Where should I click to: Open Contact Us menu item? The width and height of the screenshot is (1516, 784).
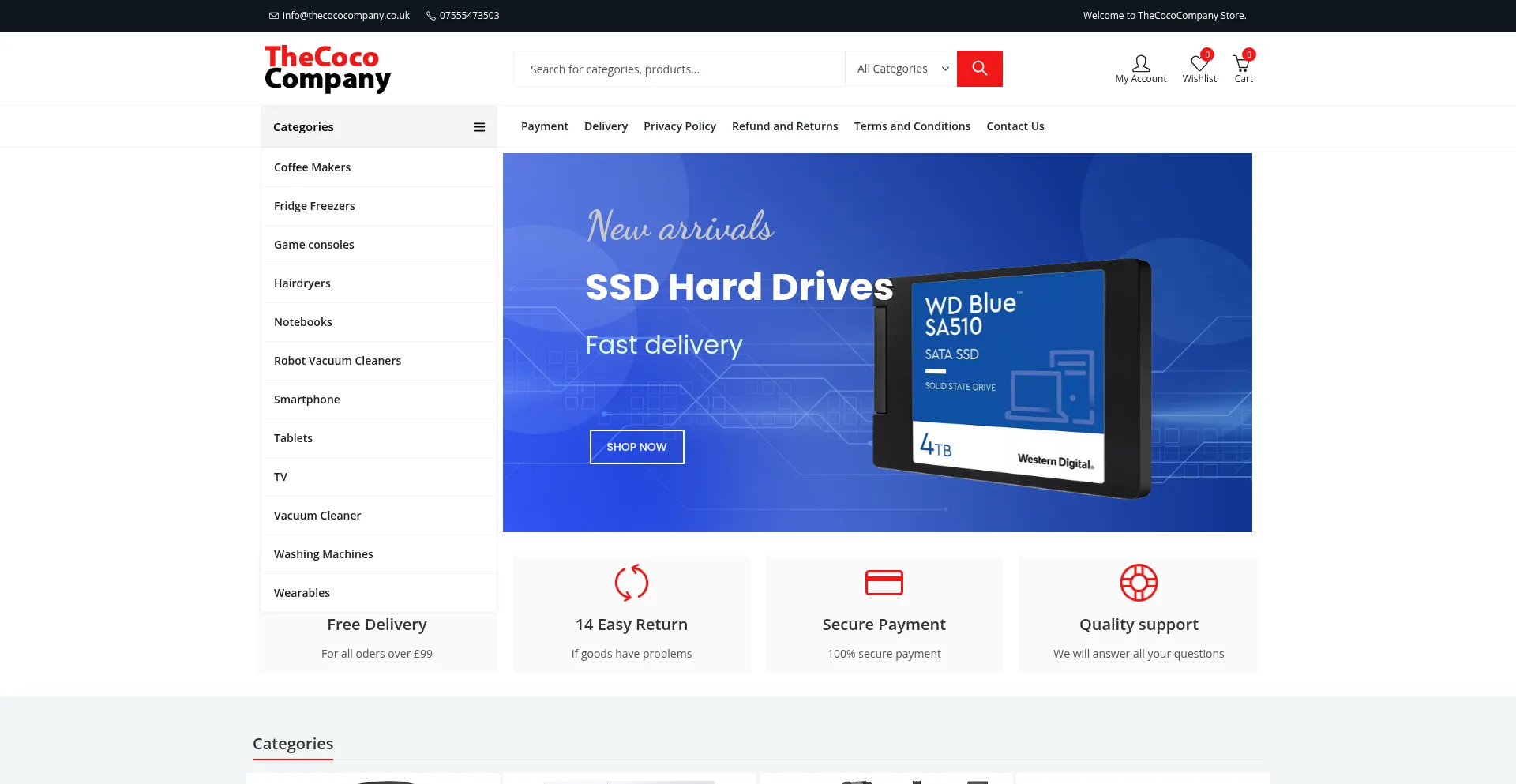coord(1015,126)
